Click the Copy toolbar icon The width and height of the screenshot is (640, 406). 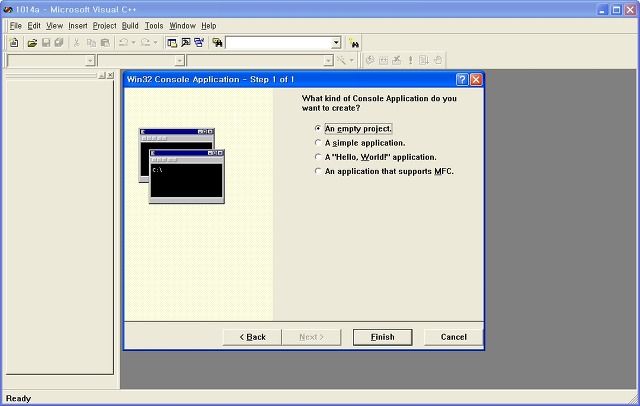point(91,42)
